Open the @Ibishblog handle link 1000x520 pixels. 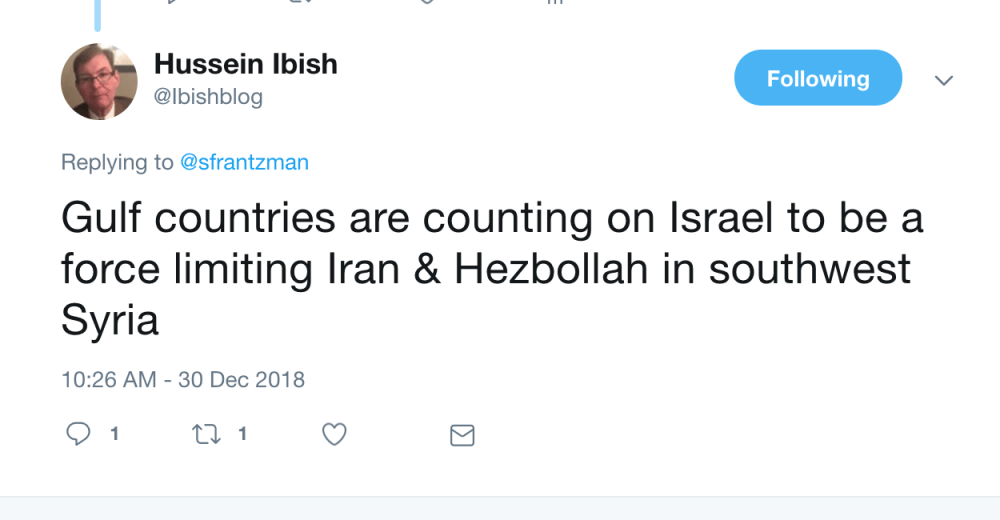coord(208,97)
